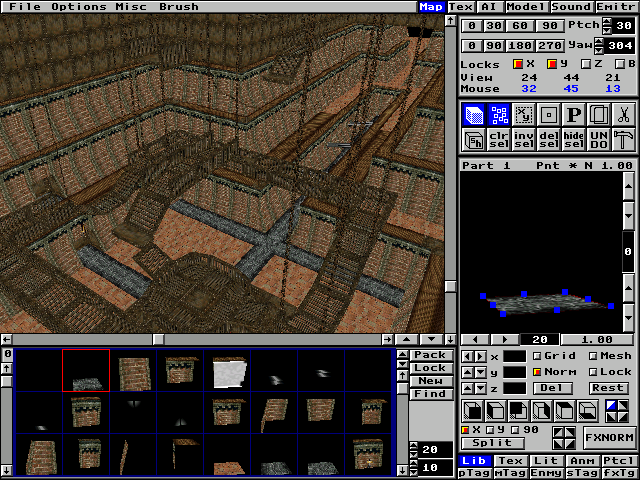Enable the B lock checkbox
Viewport: 640px width, 480px height.
pos(620,64)
